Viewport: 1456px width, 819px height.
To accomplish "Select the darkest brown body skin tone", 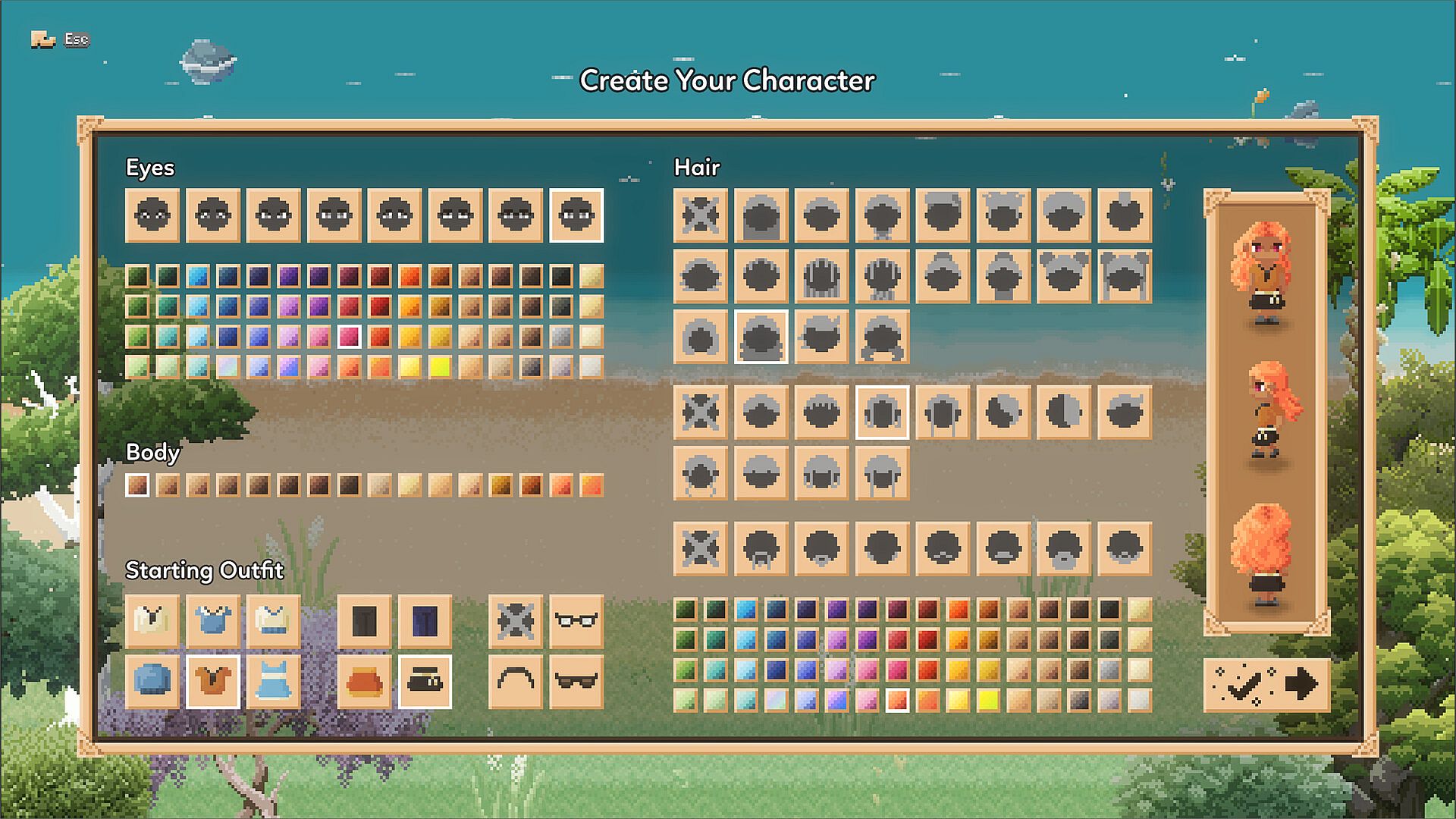I will click(349, 485).
